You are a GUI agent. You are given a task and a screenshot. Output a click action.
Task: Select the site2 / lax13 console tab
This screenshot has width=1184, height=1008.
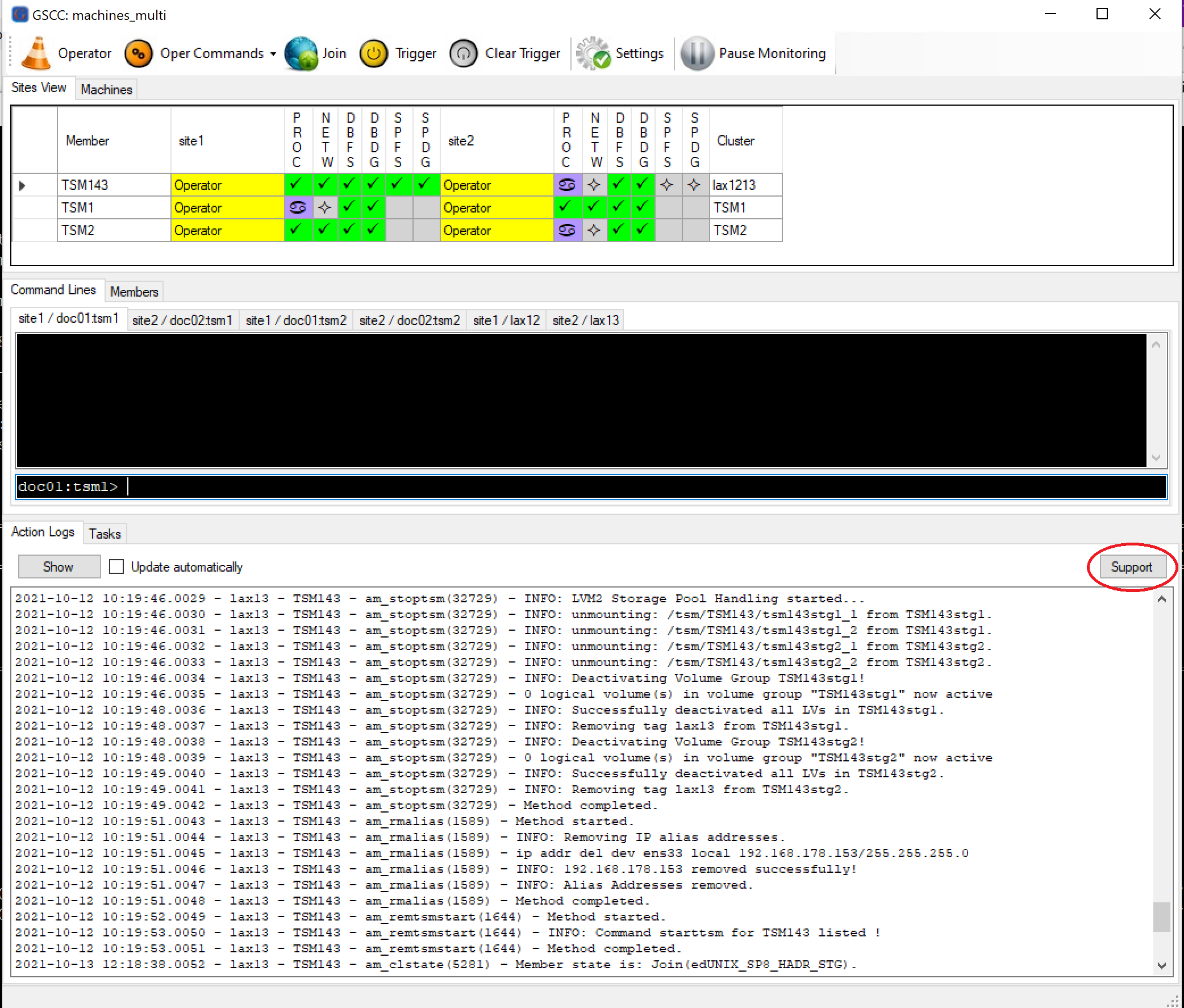pyautogui.click(x=586, y=320)
